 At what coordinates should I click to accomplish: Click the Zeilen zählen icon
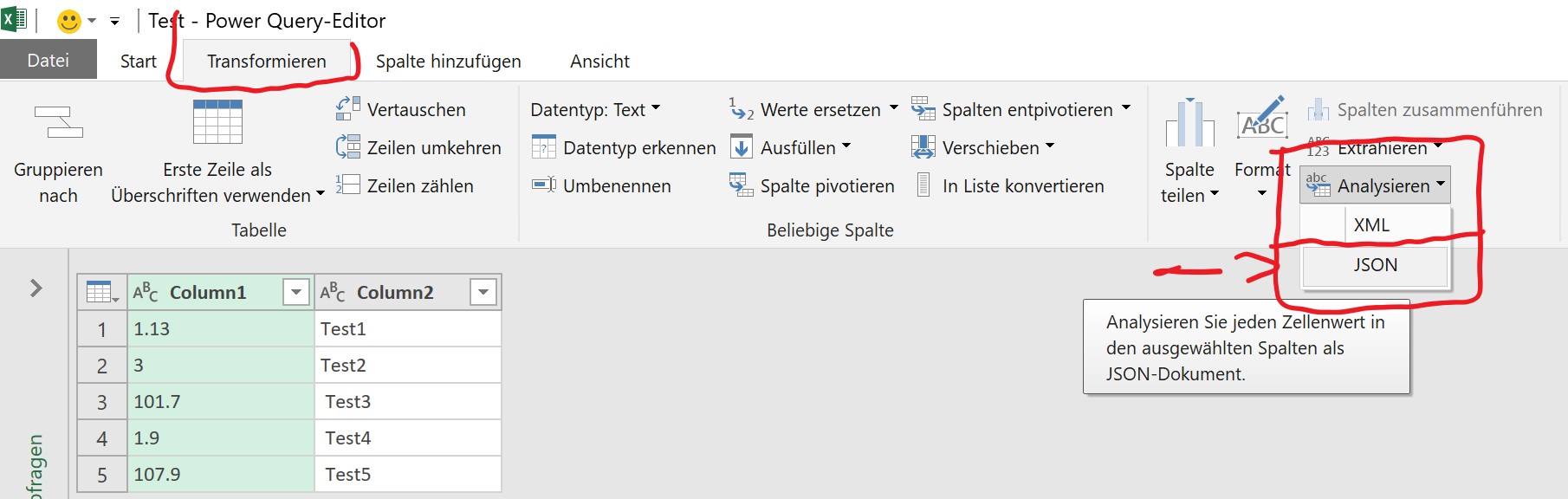347,185
